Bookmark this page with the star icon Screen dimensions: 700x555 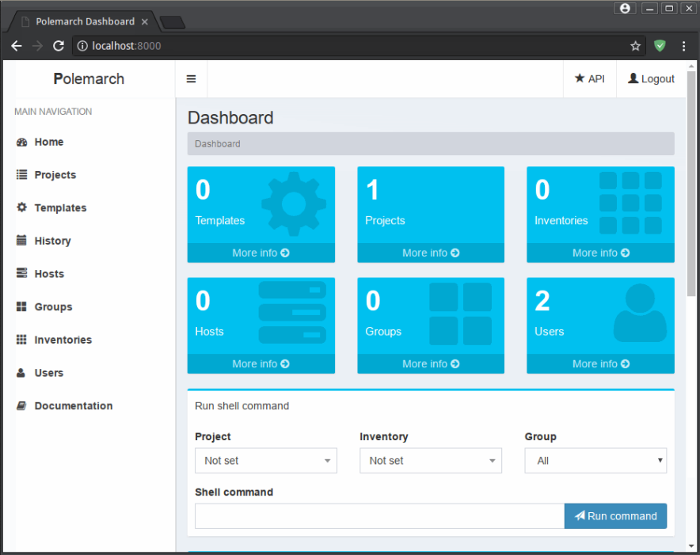click(635, 46)
